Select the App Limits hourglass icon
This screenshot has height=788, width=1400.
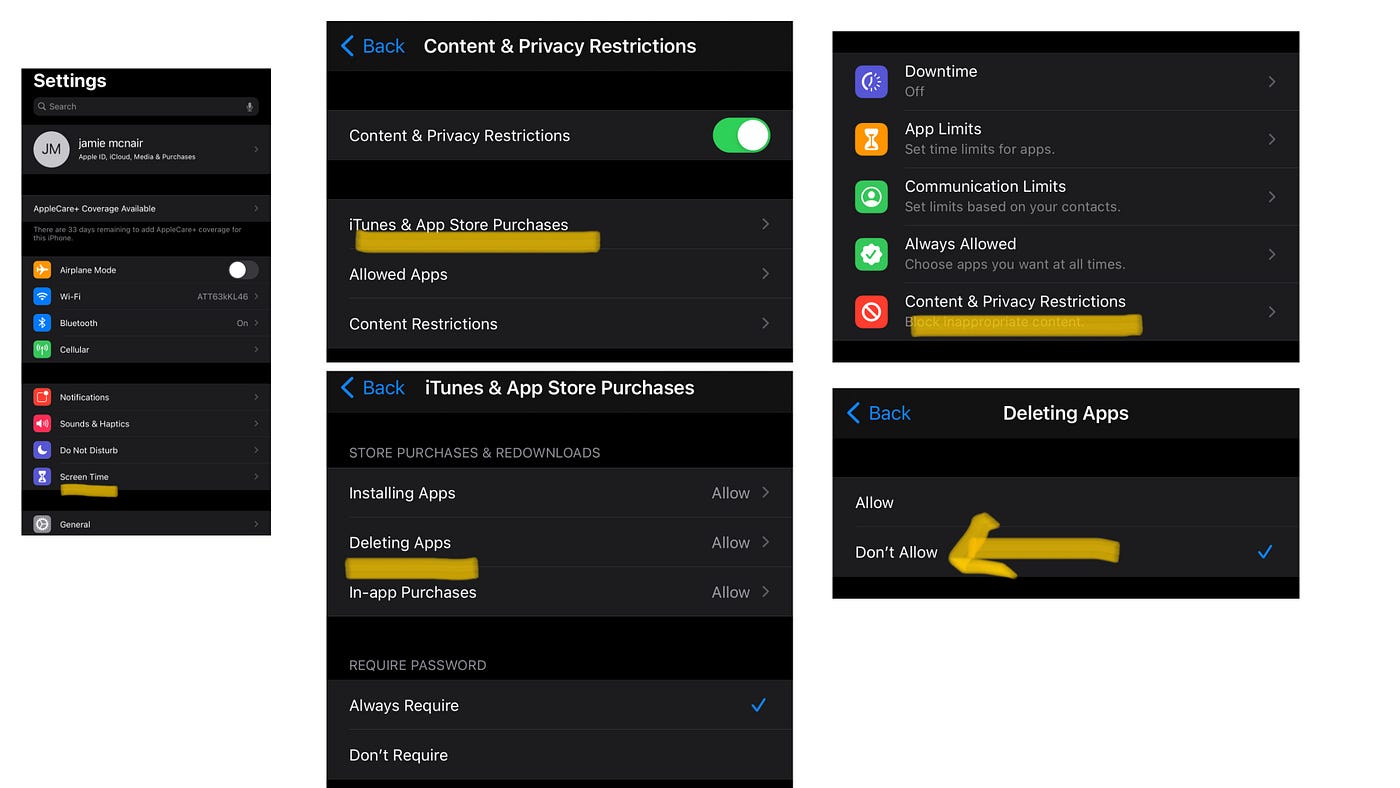click(871, 139)
